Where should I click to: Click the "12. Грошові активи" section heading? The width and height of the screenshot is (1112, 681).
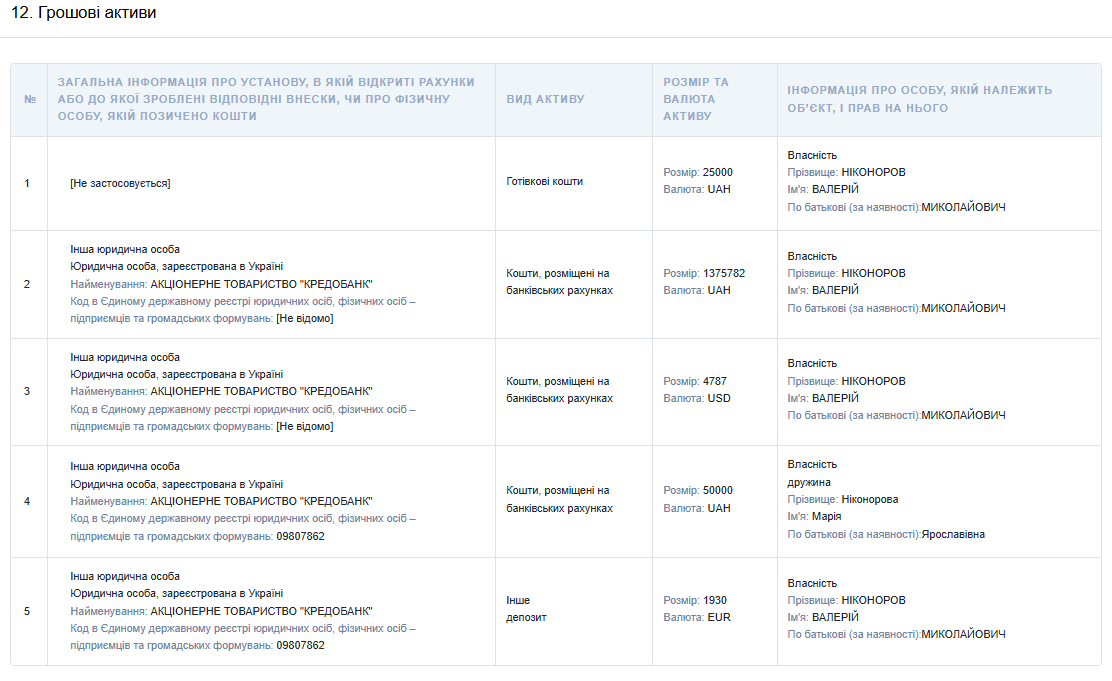point(83,14)
